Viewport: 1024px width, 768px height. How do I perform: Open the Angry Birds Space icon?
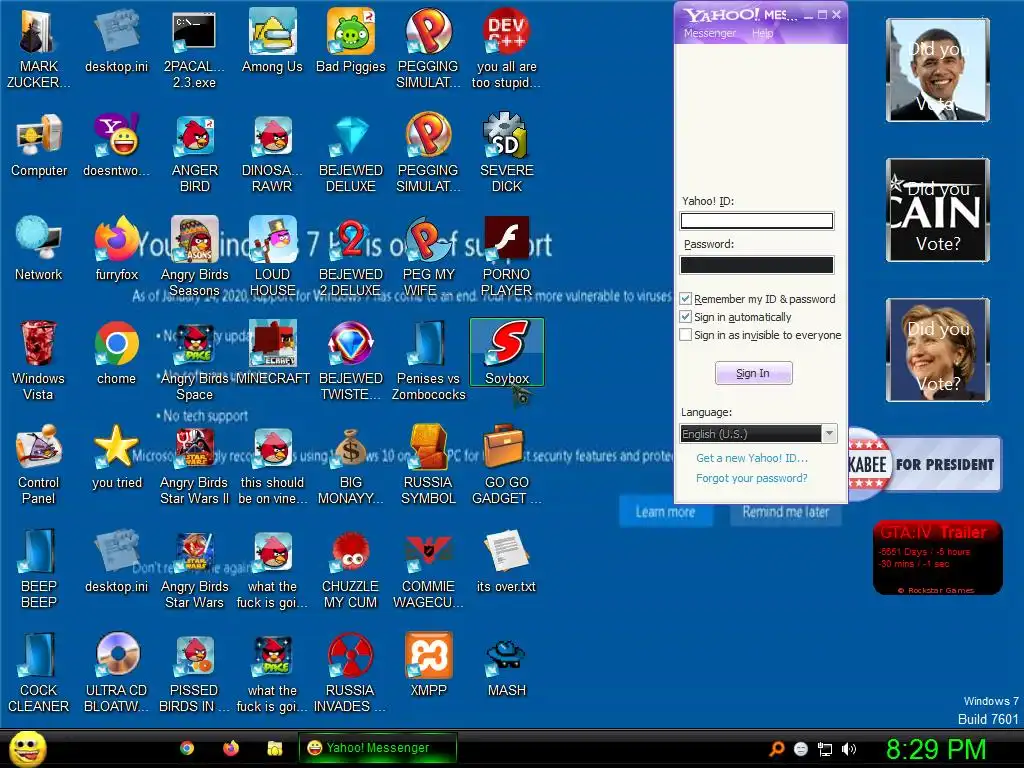coord(195,360)
